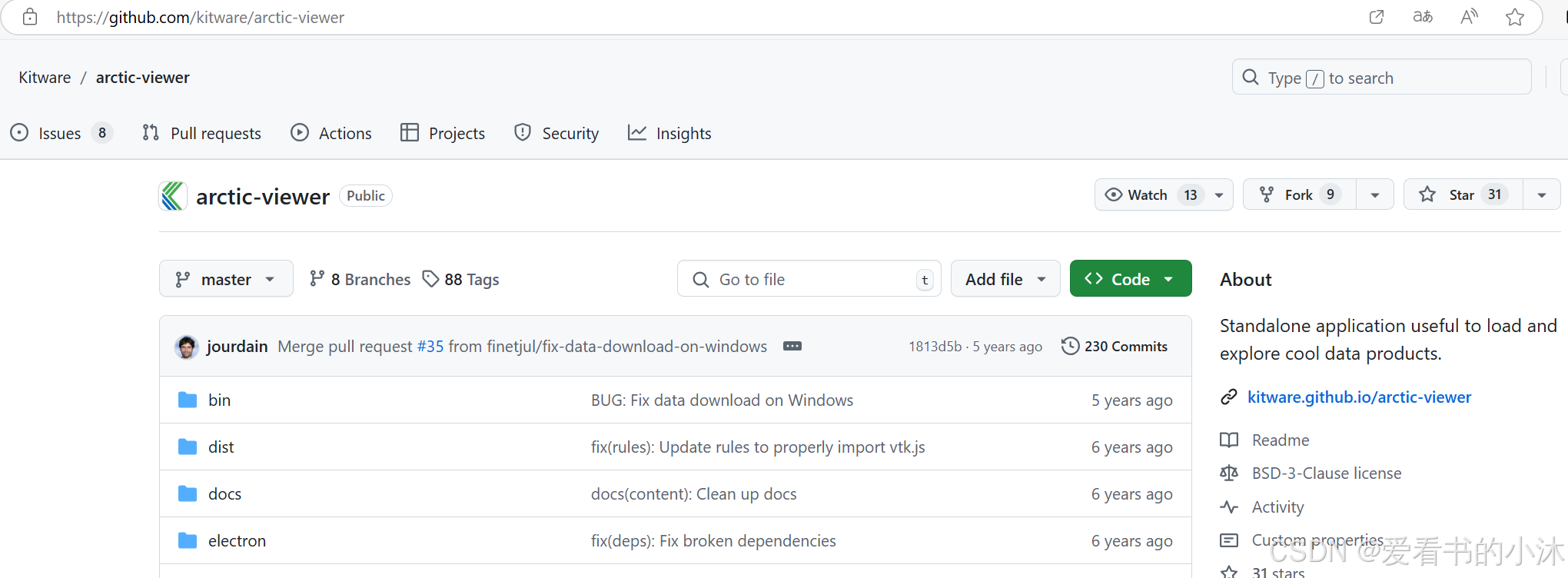
Task: Fork the arctic-viewer repository
Action: point(1300,194)
